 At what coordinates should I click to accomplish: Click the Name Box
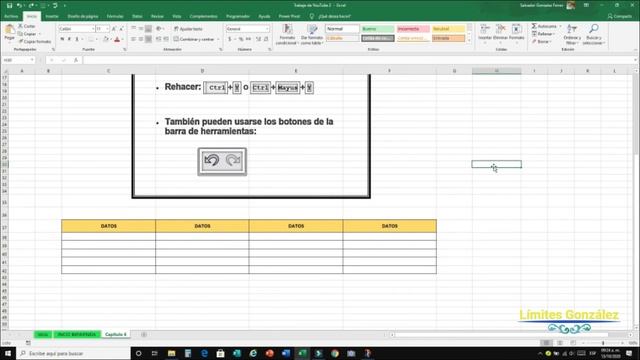point(18,60)
